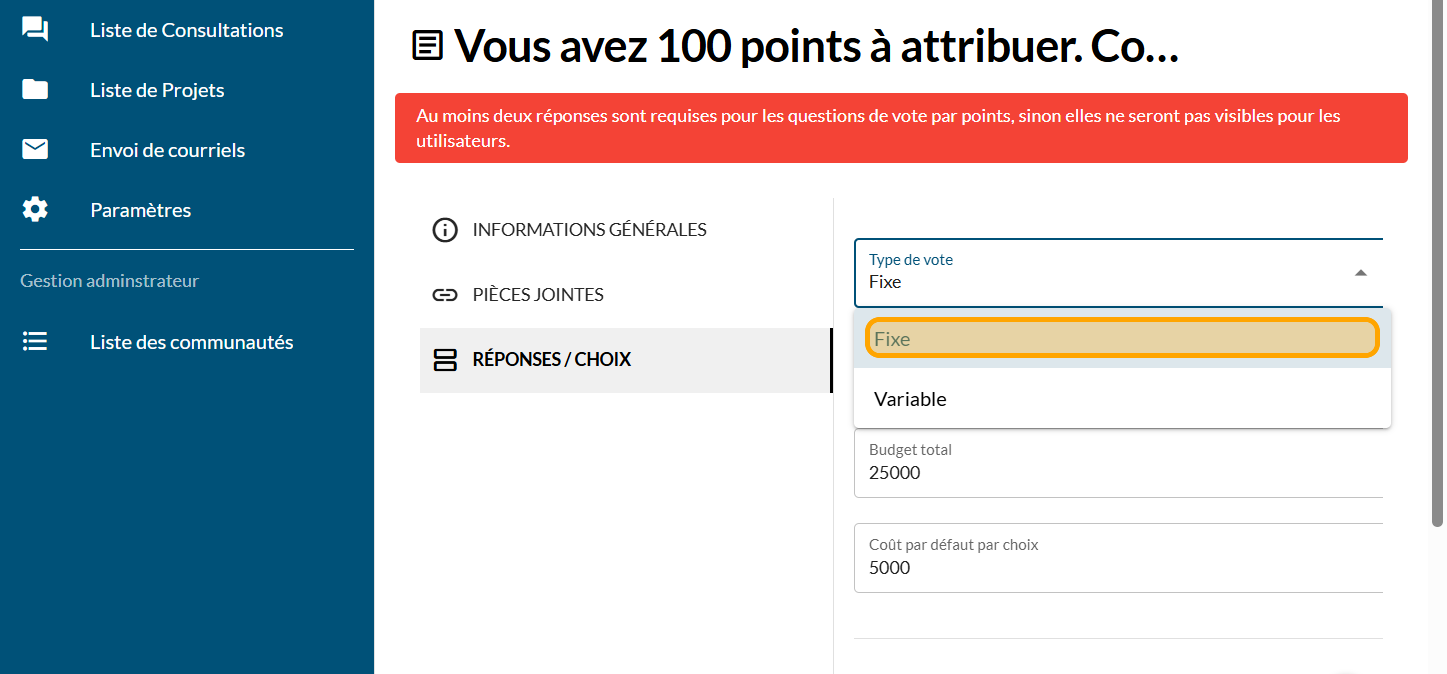
Task: Click the Budget total input field
Action: (1118, 473)
